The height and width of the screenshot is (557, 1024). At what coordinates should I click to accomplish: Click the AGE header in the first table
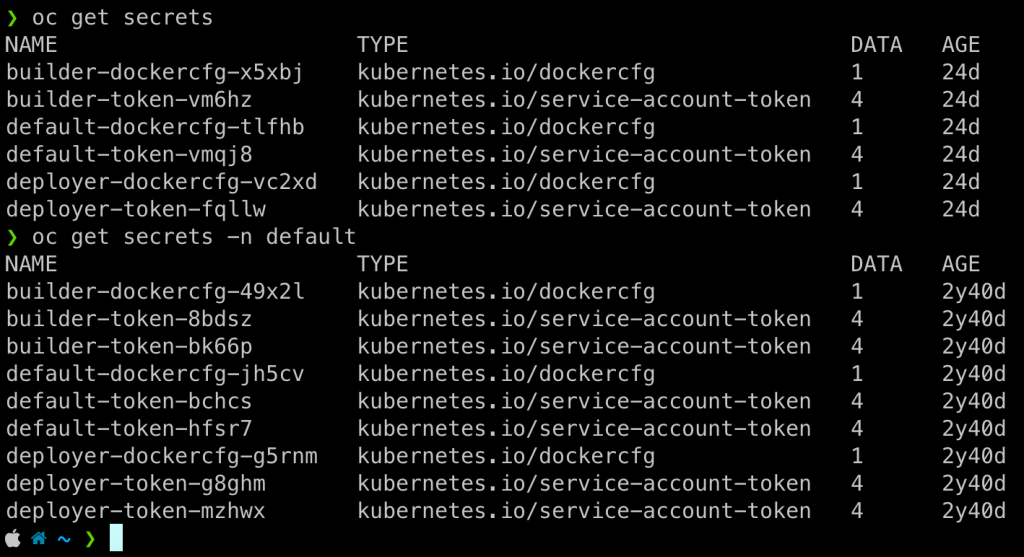pyautogui.click(x=960, y=45)
